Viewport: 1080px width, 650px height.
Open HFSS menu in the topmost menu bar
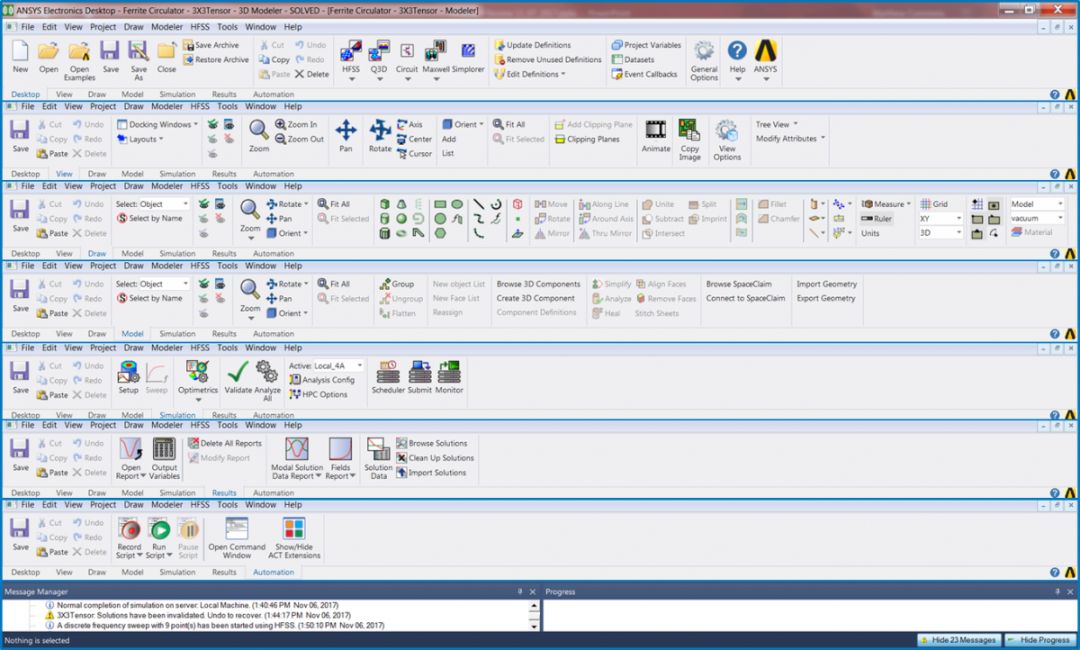[x=200, y=27]
